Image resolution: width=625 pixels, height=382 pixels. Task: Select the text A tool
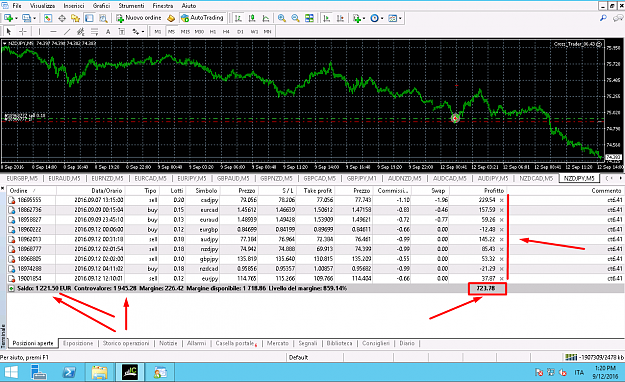pos(108,32)
